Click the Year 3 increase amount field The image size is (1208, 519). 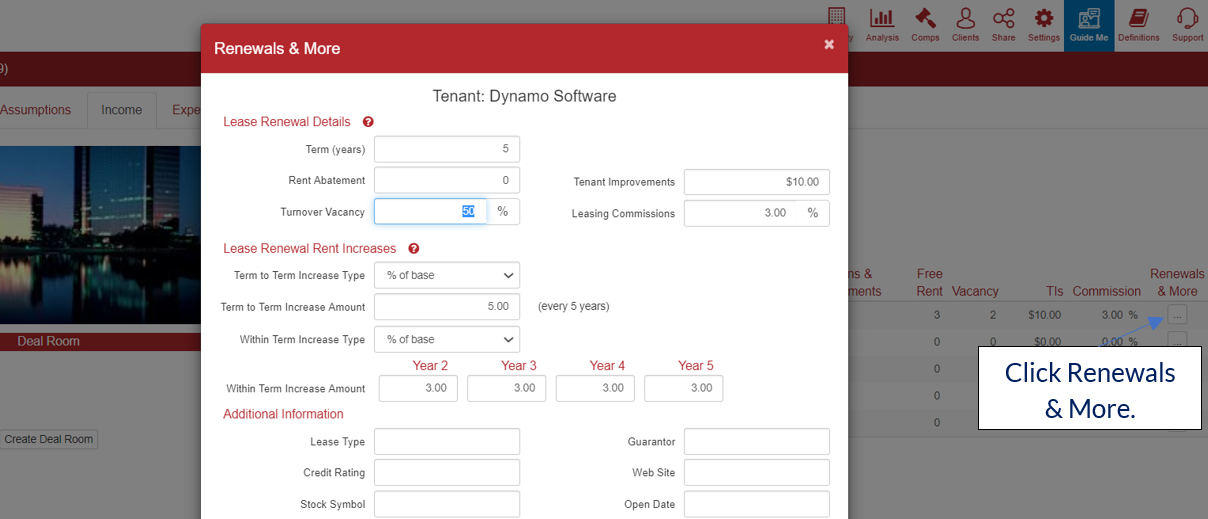[507, 388]
